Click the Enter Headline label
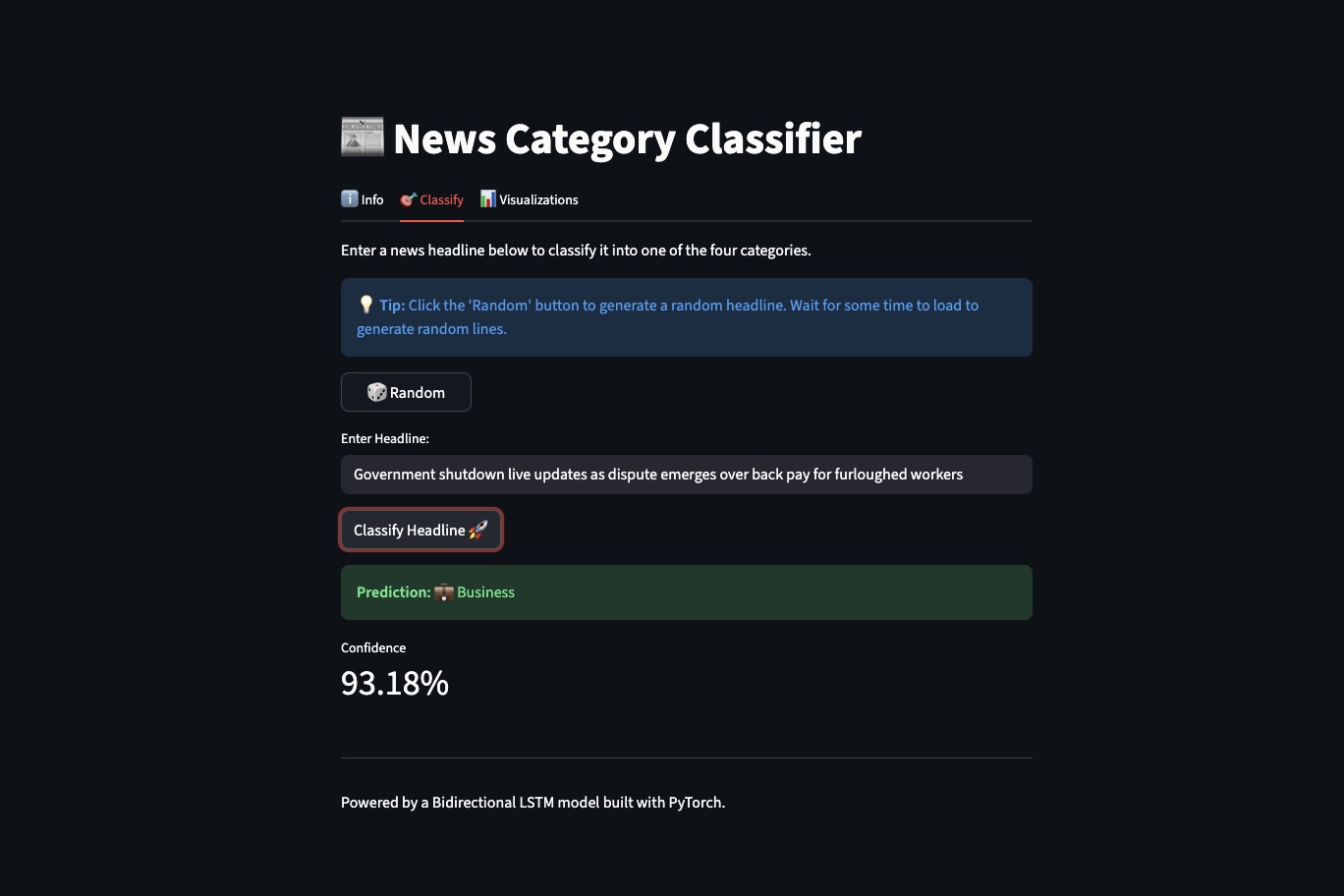1344x896 pixels. click(384, 438)
